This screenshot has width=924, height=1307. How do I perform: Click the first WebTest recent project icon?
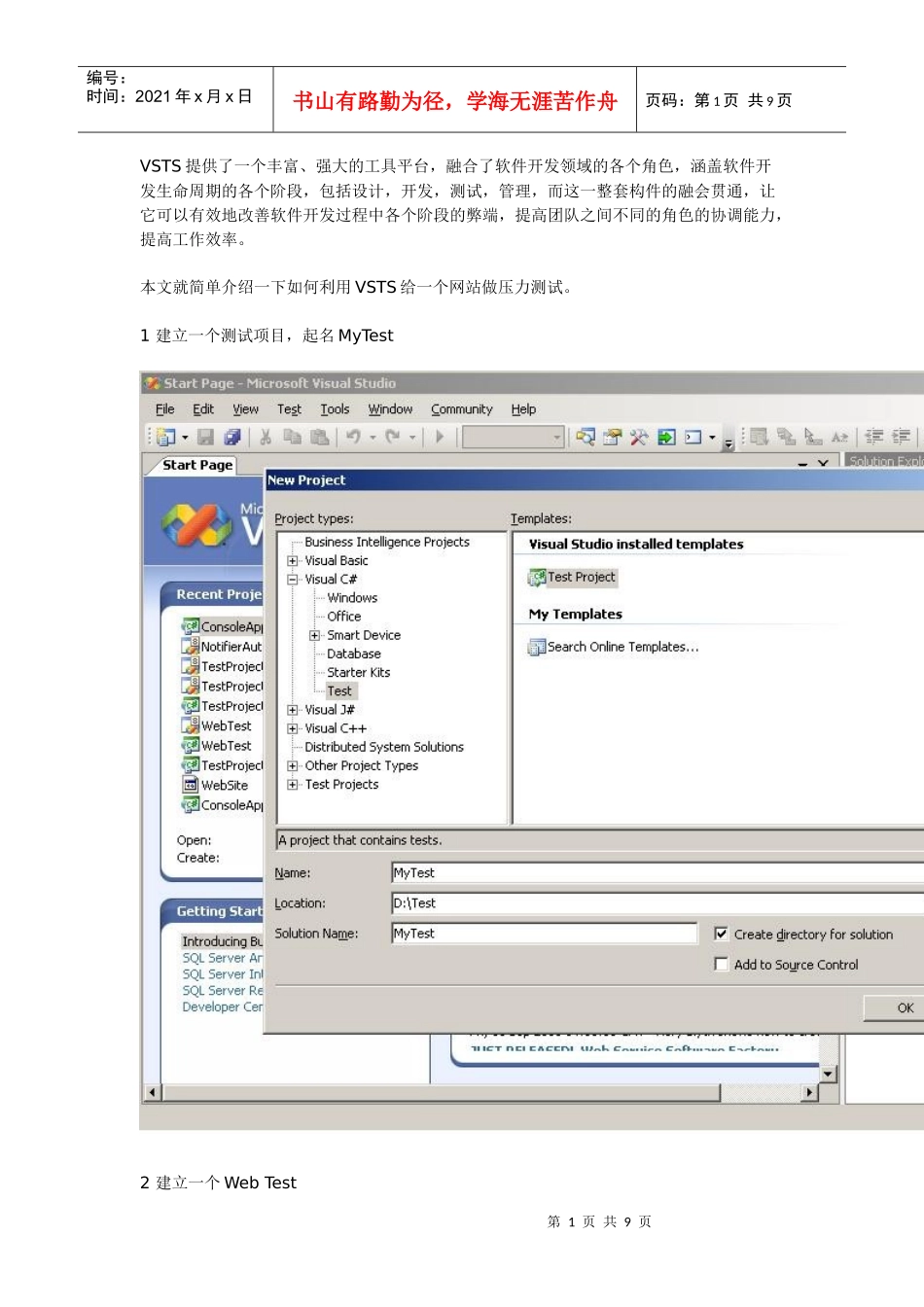click(191, 725)
